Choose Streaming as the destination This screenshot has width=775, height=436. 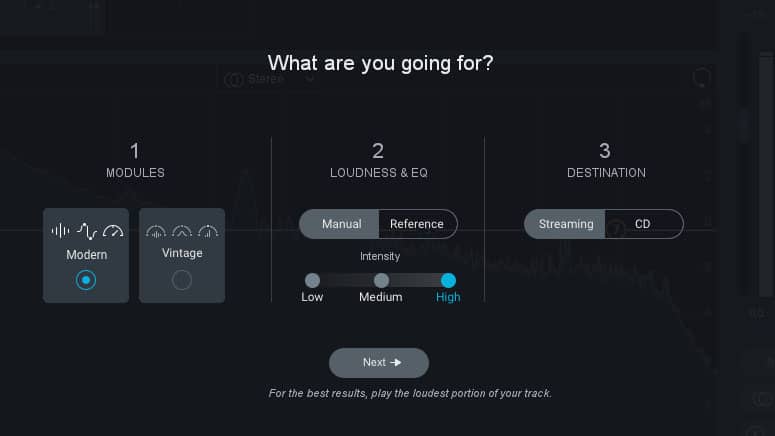pos(566,224)
